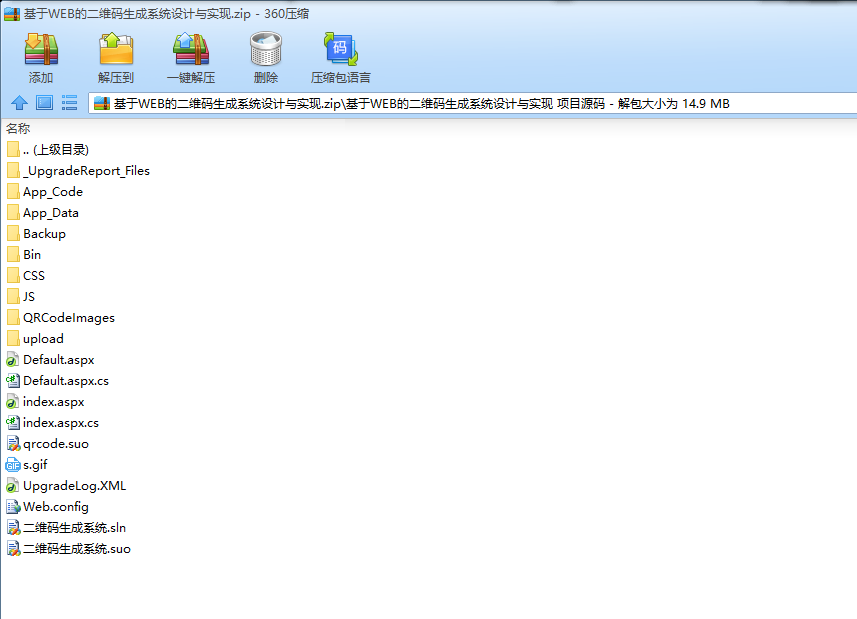
Task: Select the Backup folder icon
Action: pyautogui.click(x=14, y=234)
